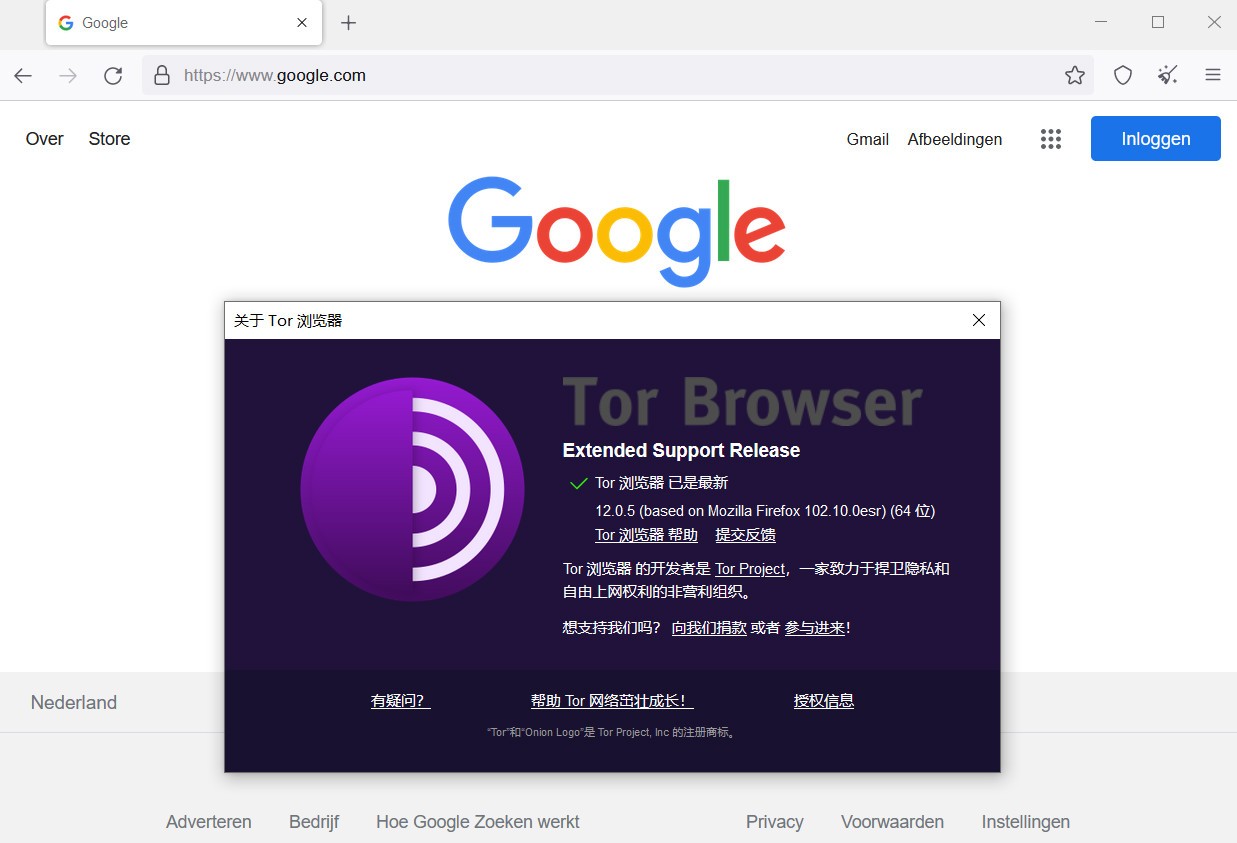
Task: Click the version text 12.0.5
Action: coord(765,510)
